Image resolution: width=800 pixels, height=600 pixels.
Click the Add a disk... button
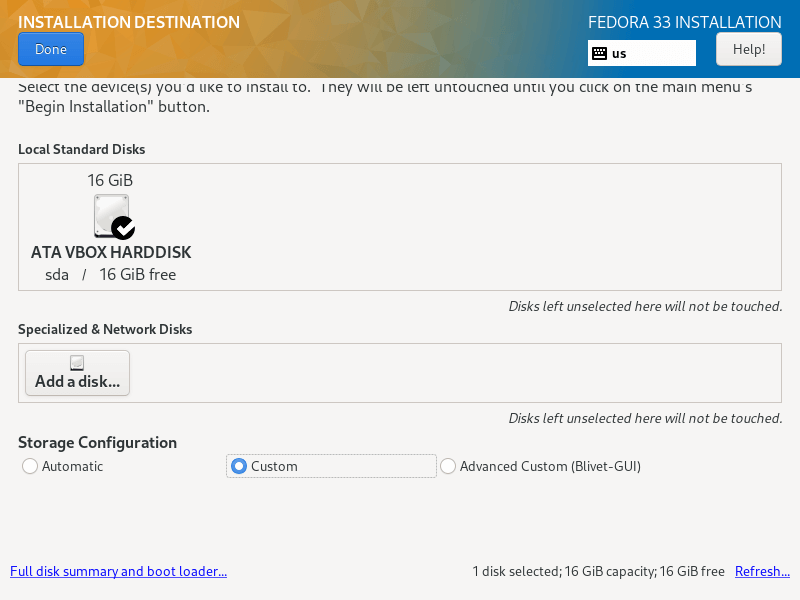point(78,373)
